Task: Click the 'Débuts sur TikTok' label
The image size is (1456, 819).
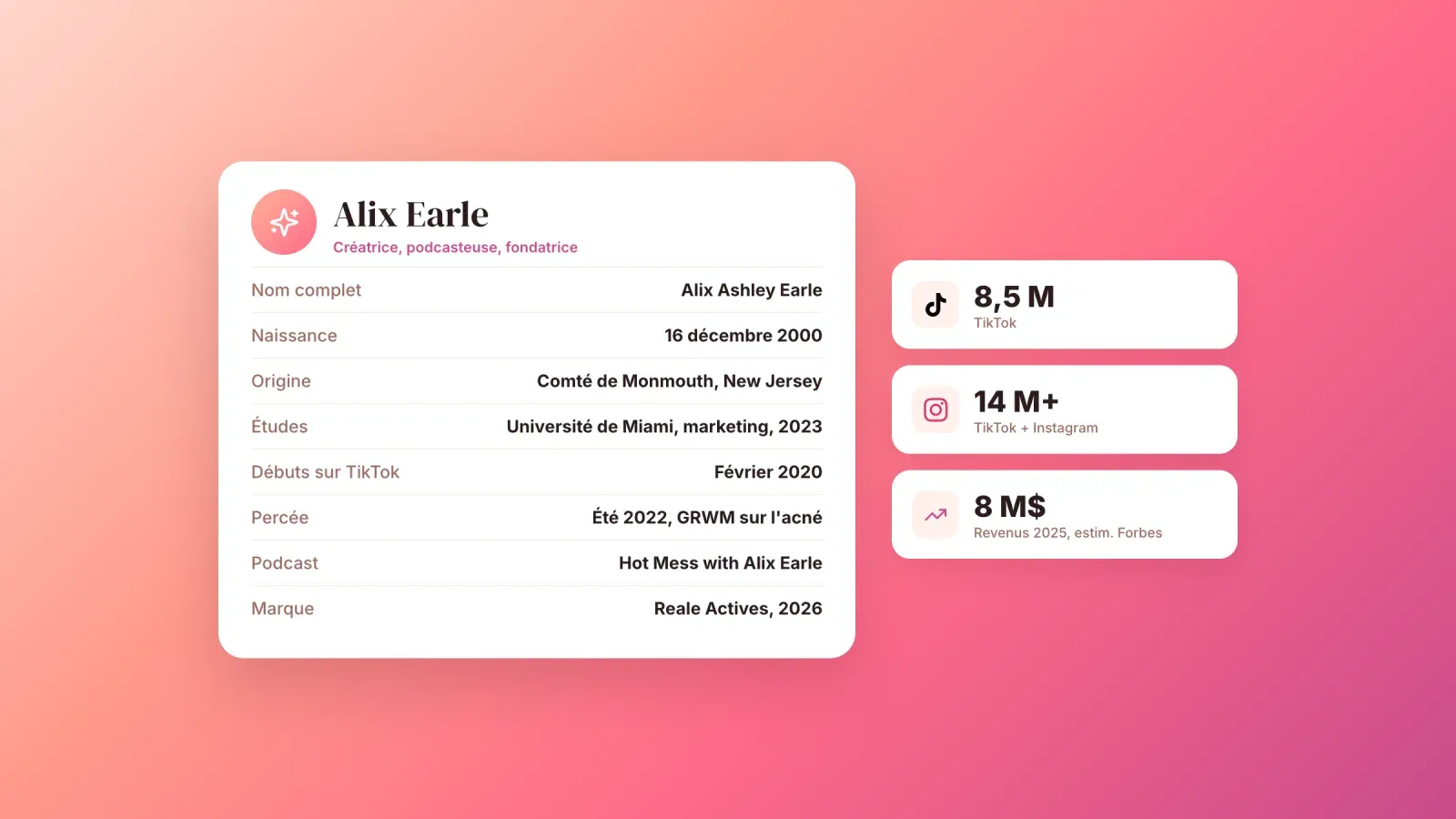Action: click(x=325, y=472)
